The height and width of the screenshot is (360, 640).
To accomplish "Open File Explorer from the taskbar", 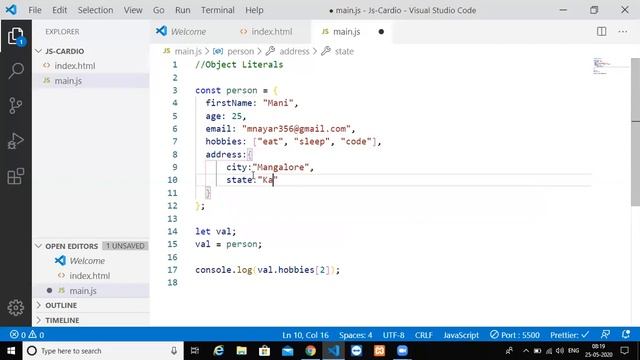I will (242, 351).
